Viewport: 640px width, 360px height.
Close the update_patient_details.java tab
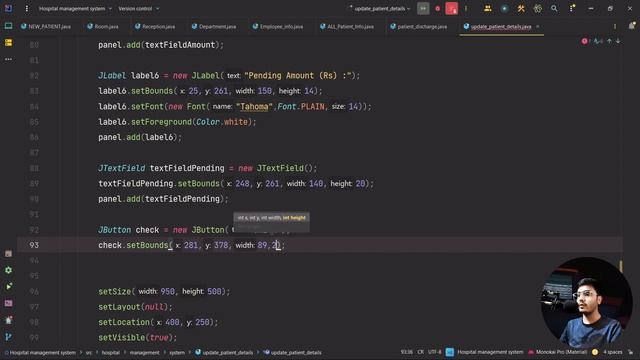click(x=538, y=27)
